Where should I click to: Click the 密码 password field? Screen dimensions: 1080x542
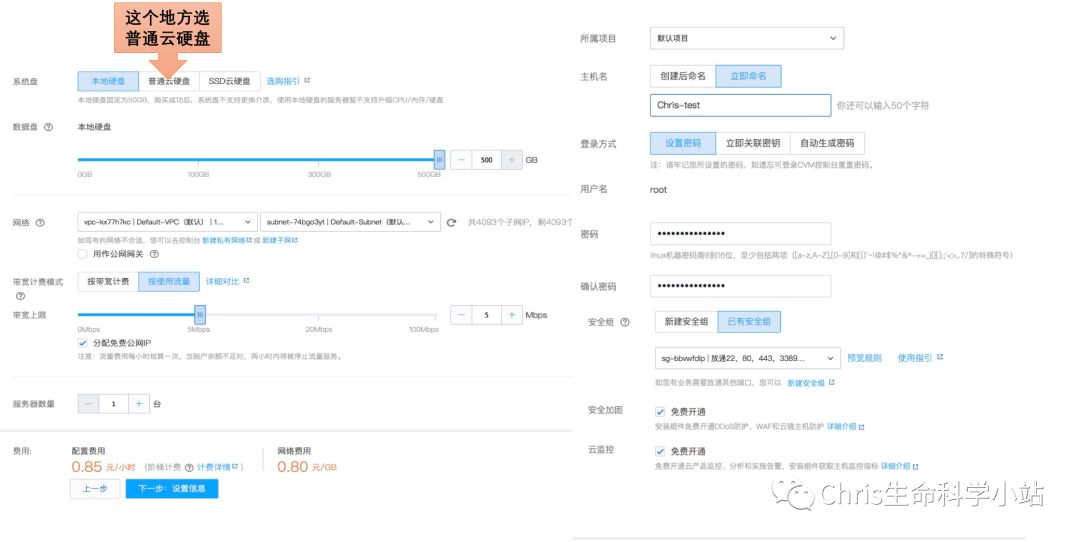[740, 233]
